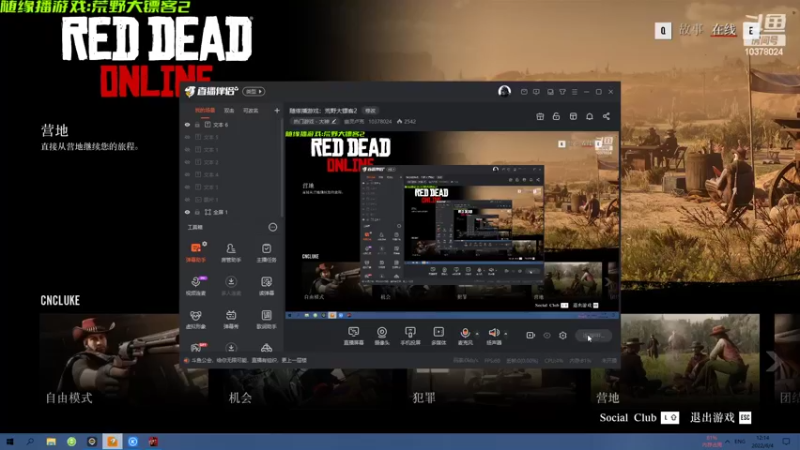The width and height of the screenshot is (800, 450).
Task: Open File Explorer from the taskbar
Action: (51, 441)
